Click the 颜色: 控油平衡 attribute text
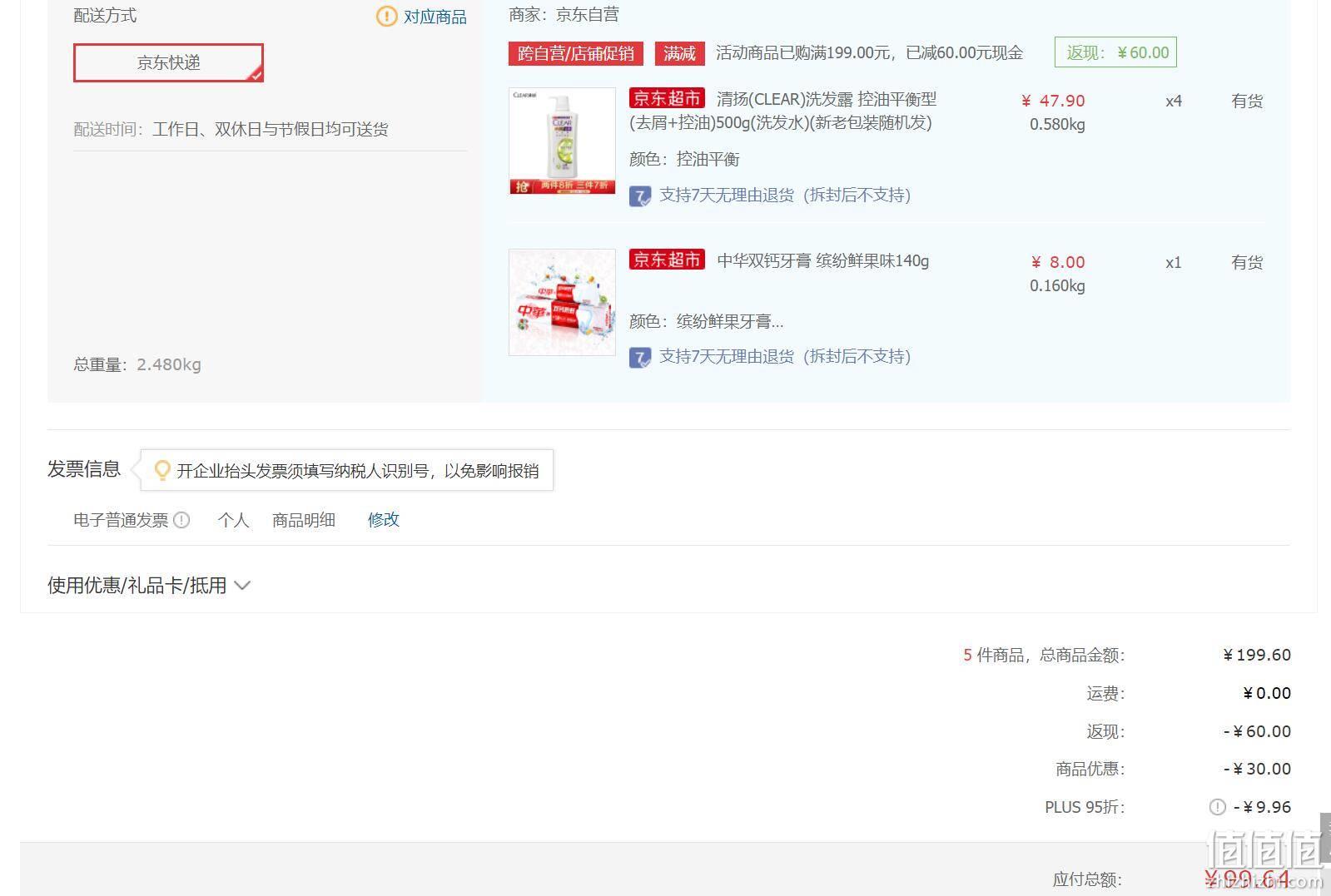1331x896 pixels. pyautogui.click(x=684, y=159)
